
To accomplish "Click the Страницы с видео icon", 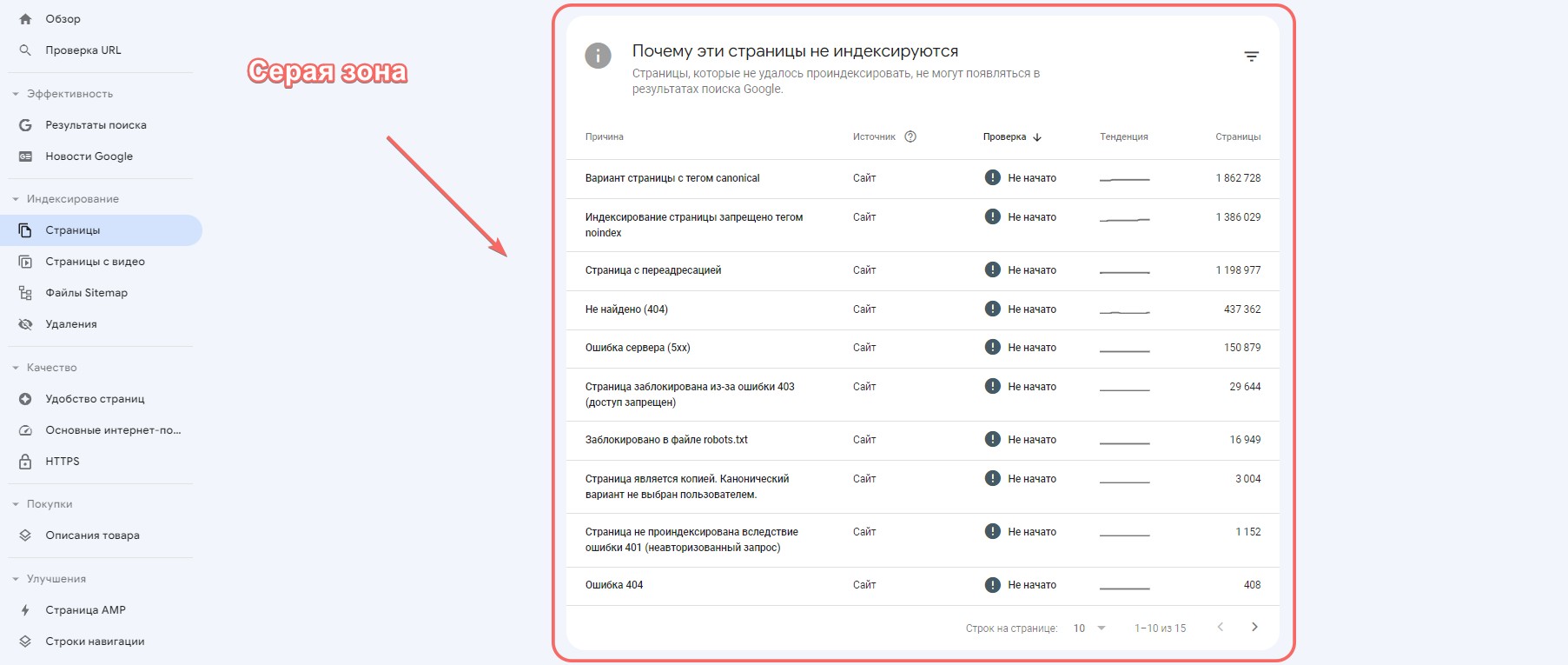I will tap(25, 262).
